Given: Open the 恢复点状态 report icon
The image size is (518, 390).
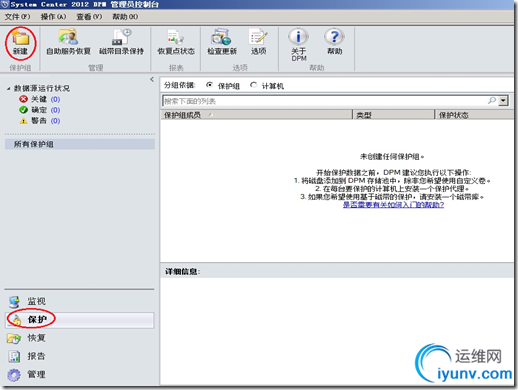Looking at the screenshot, I should point(176,37).
